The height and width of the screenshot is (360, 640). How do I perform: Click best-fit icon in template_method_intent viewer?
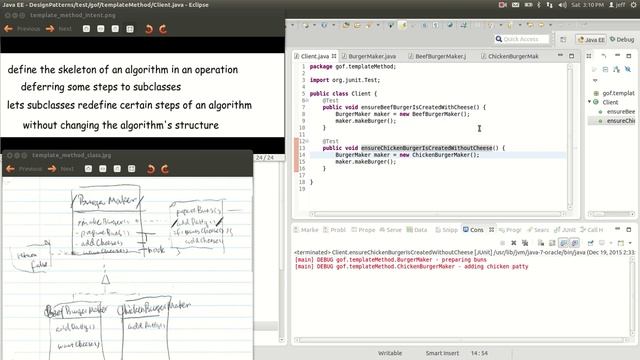click(x=130, y=29)
